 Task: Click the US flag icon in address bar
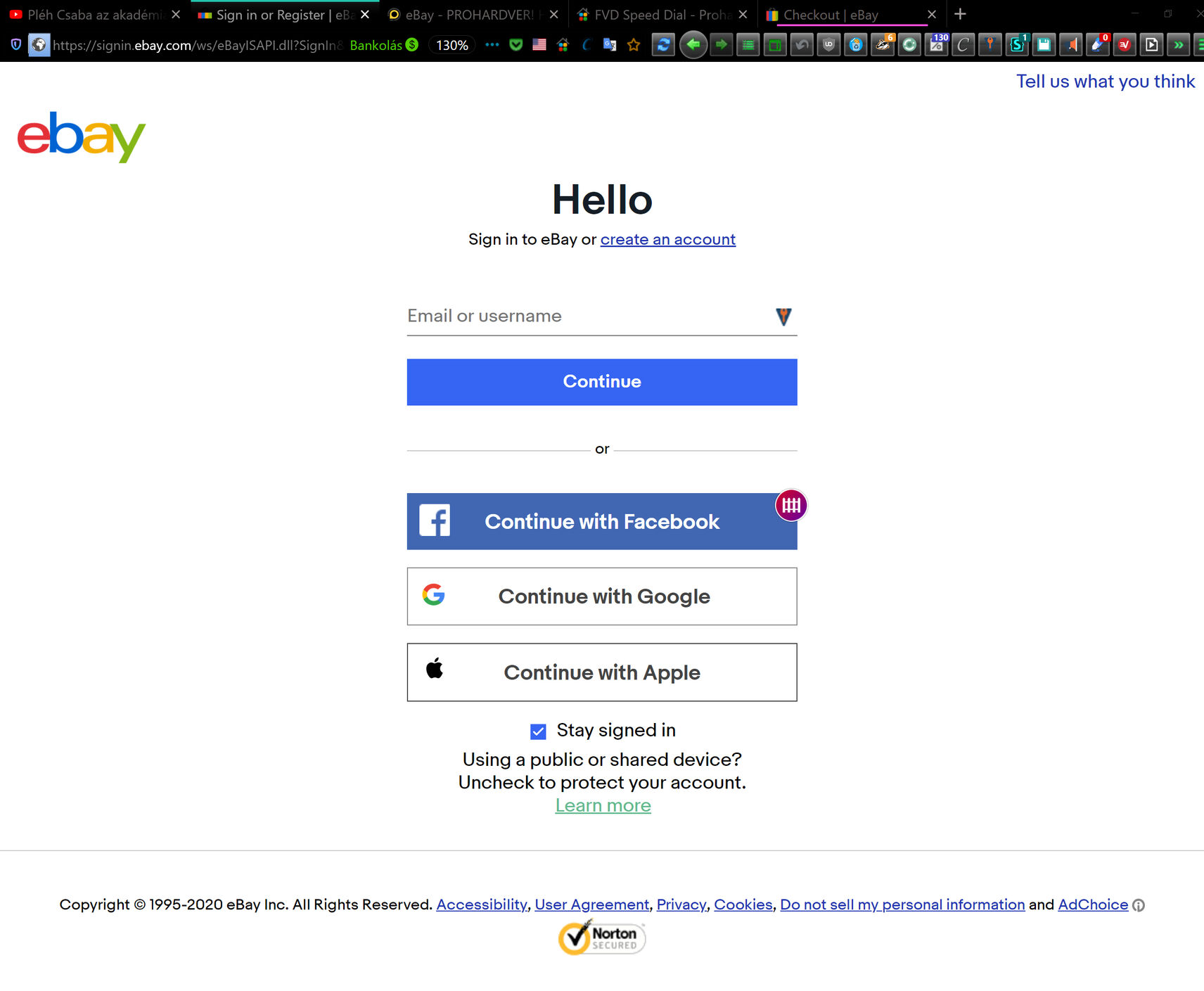539,45
